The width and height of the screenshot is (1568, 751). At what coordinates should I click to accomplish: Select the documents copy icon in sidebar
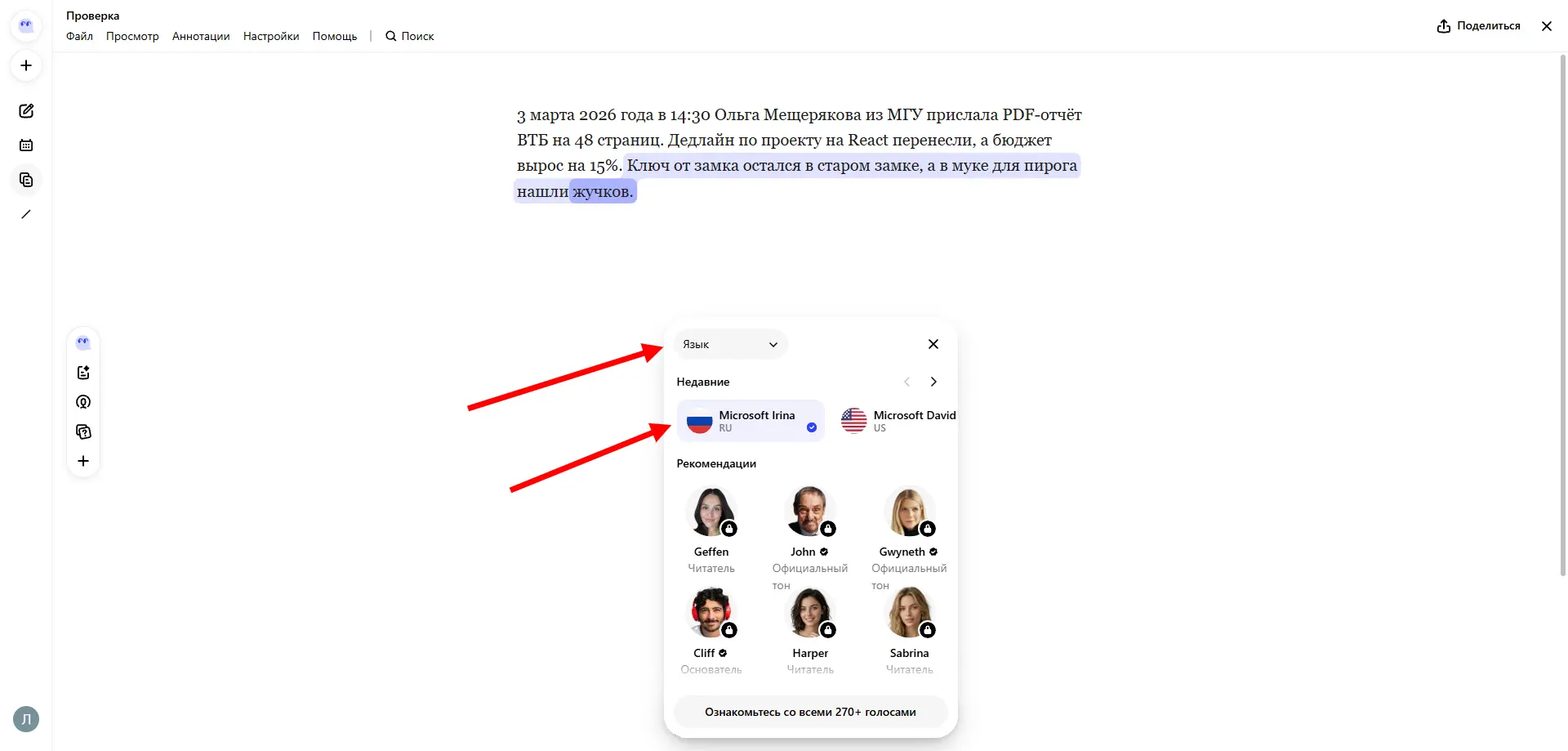[26, 180]
